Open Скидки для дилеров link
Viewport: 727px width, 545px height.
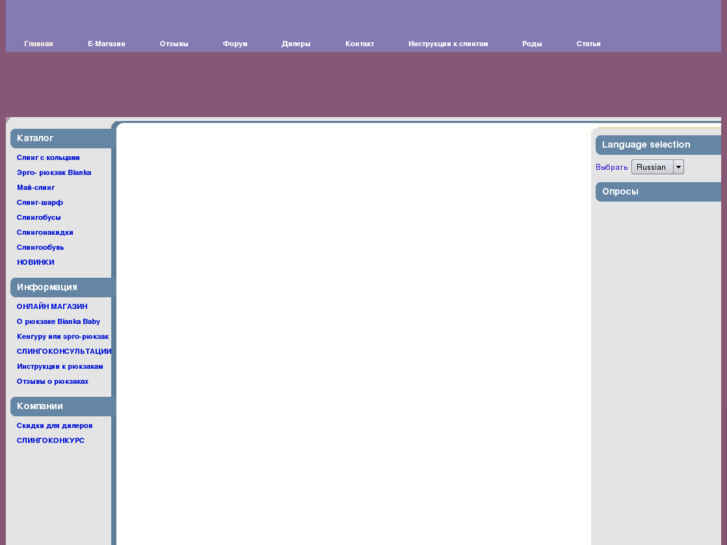[x=55, y=426]
